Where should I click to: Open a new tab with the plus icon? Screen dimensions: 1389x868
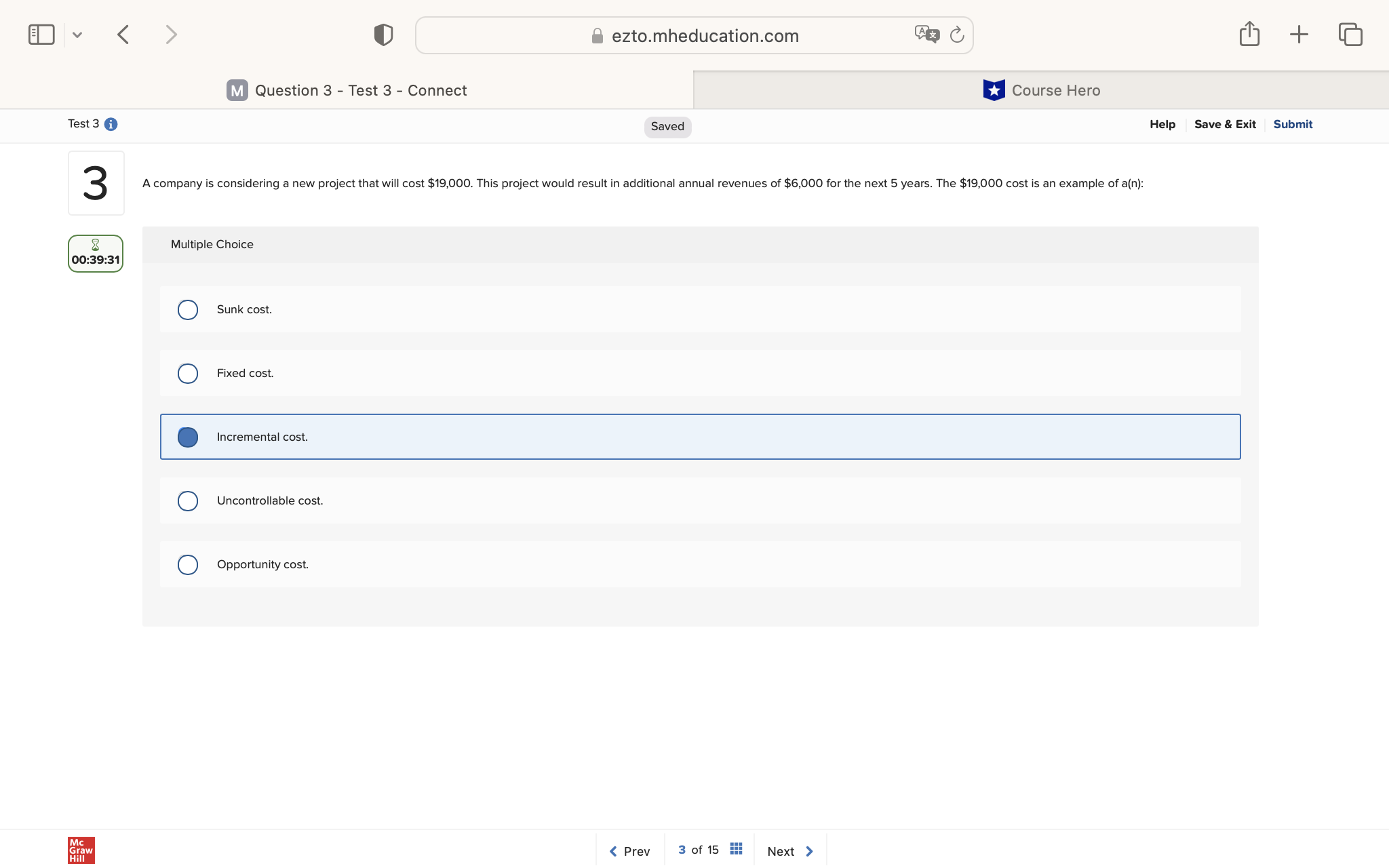[x=1299, y=34]
